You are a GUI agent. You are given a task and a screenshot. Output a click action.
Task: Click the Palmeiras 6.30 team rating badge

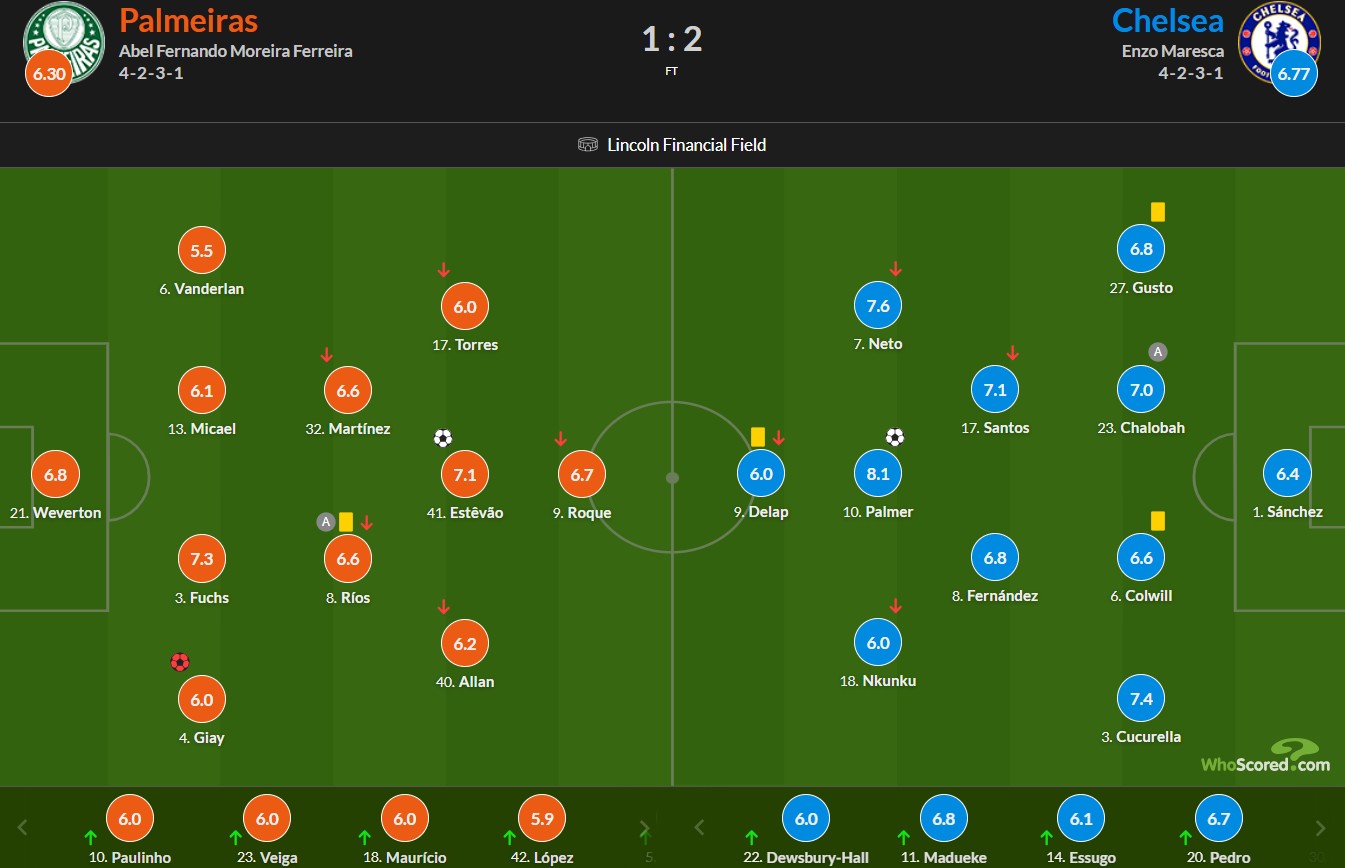tap(48, 73)
